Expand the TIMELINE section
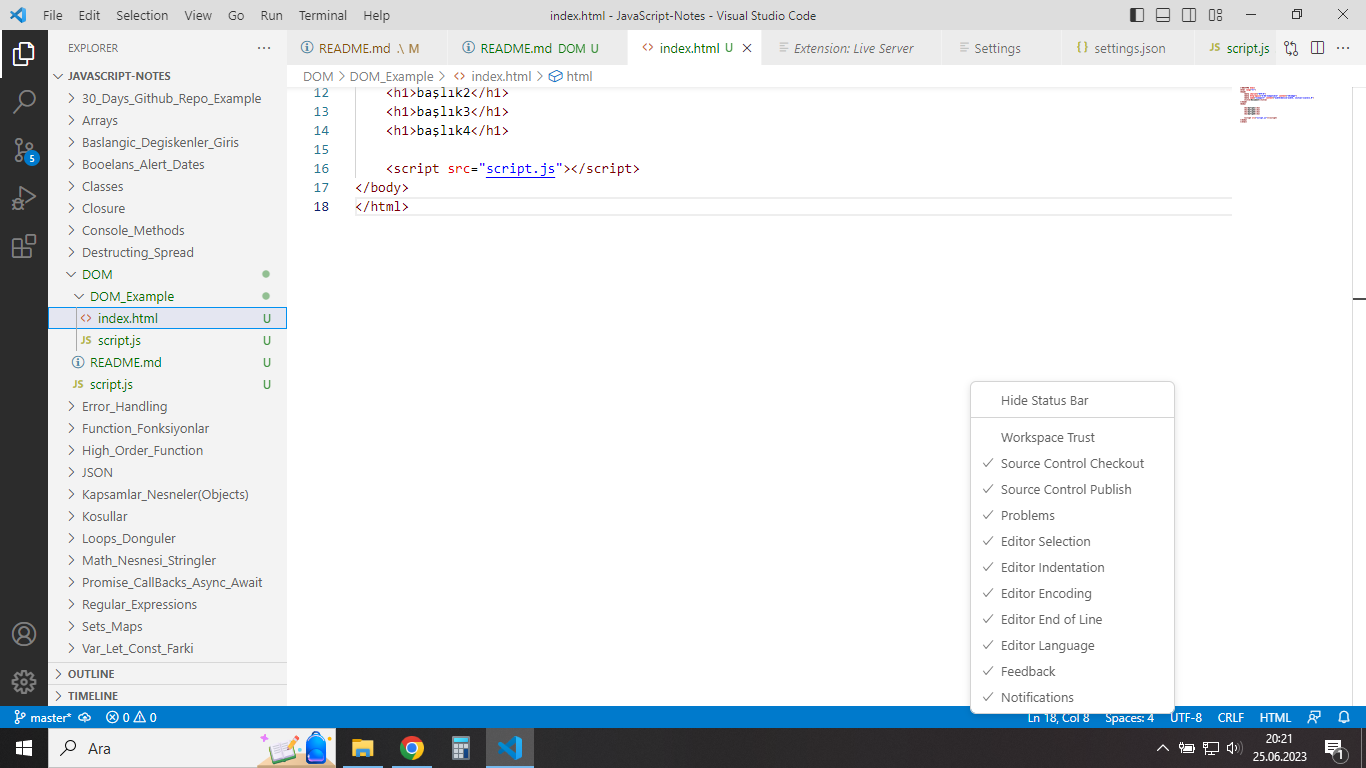 167,696
